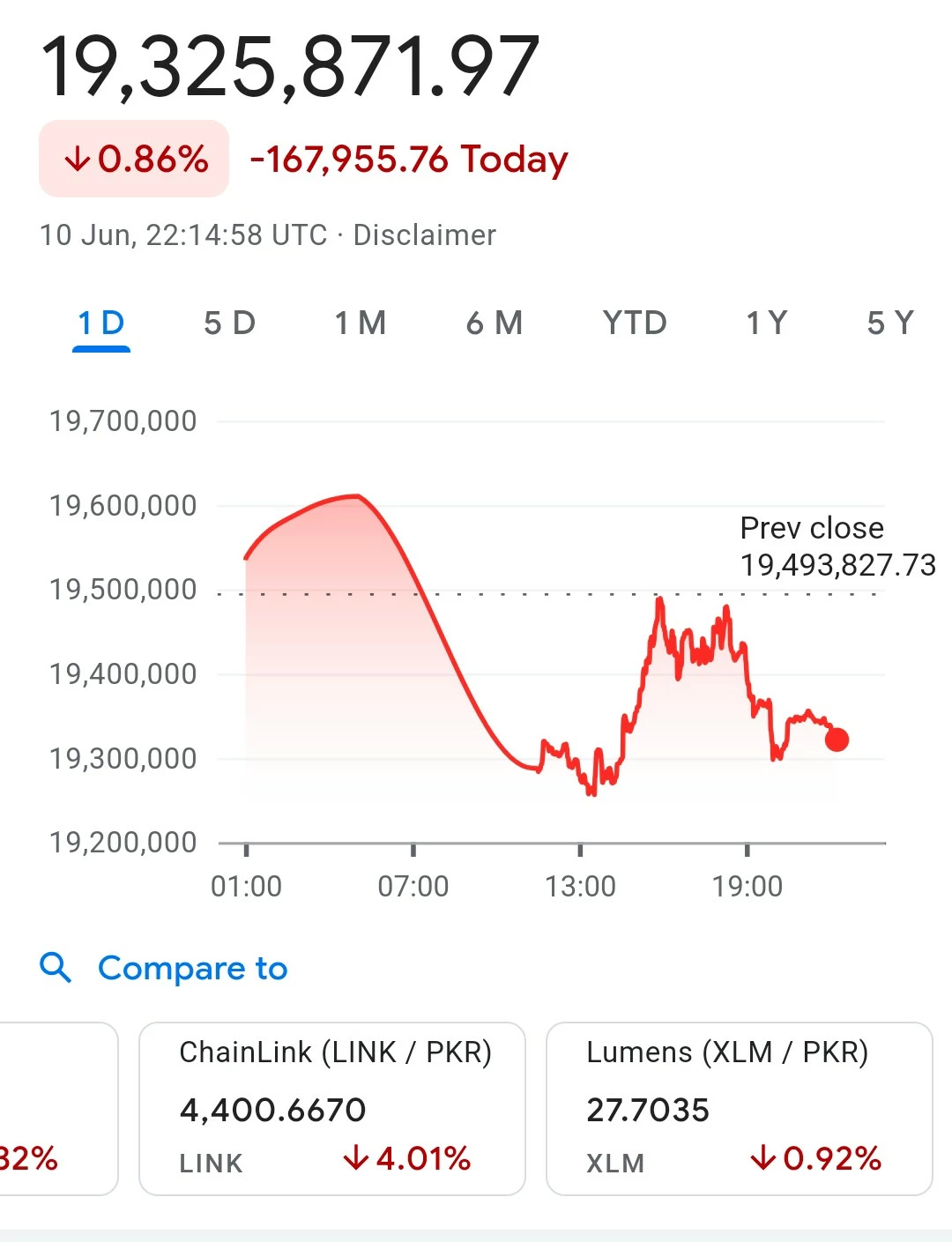952x1242 pixels.
Task: Click the ChainLink down arrow 4.01%
Action: click(x=356, y=1157)
